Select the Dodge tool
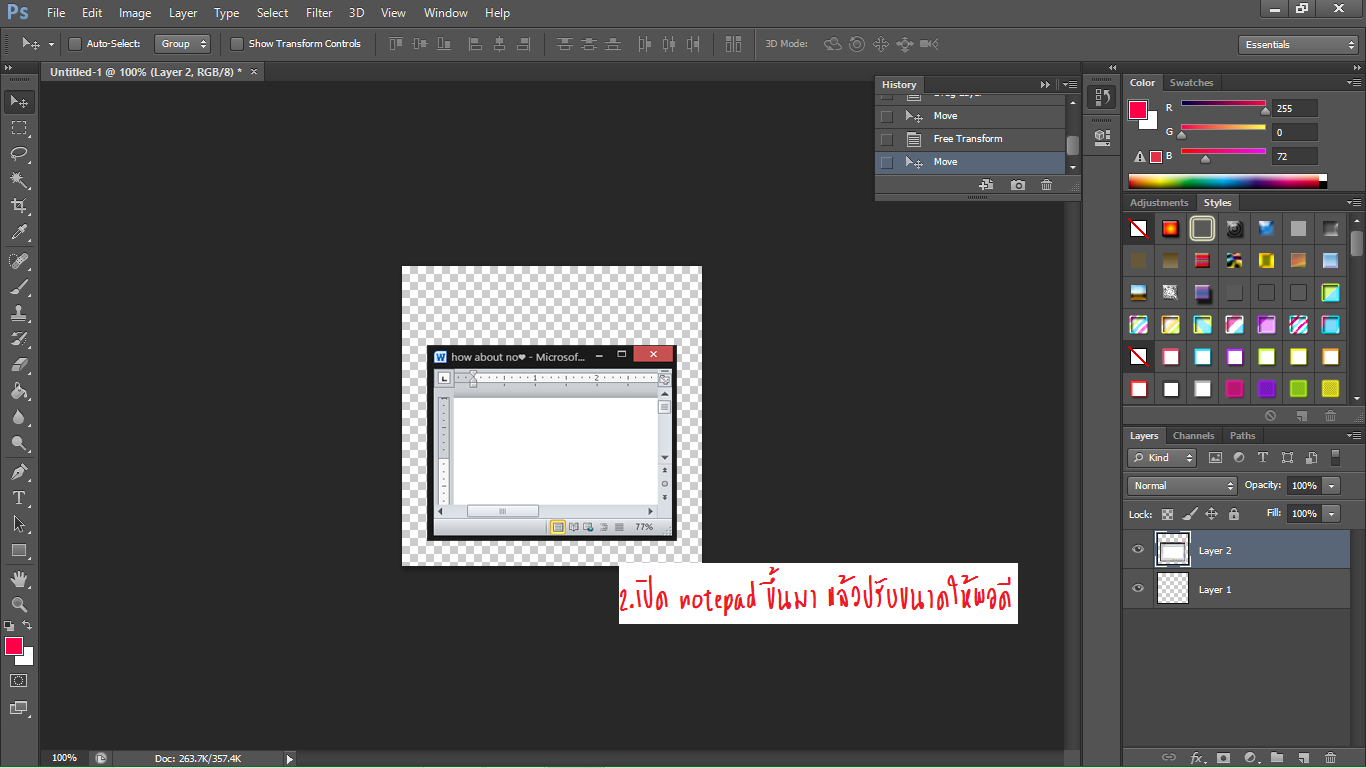 pyautogui.click(x=19, y=443)
